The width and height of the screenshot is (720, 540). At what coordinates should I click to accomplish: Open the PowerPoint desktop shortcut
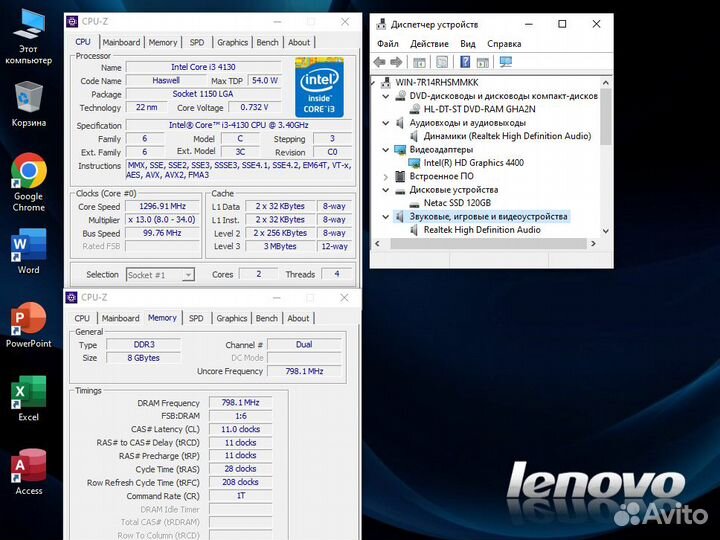(x=28, y=325)
